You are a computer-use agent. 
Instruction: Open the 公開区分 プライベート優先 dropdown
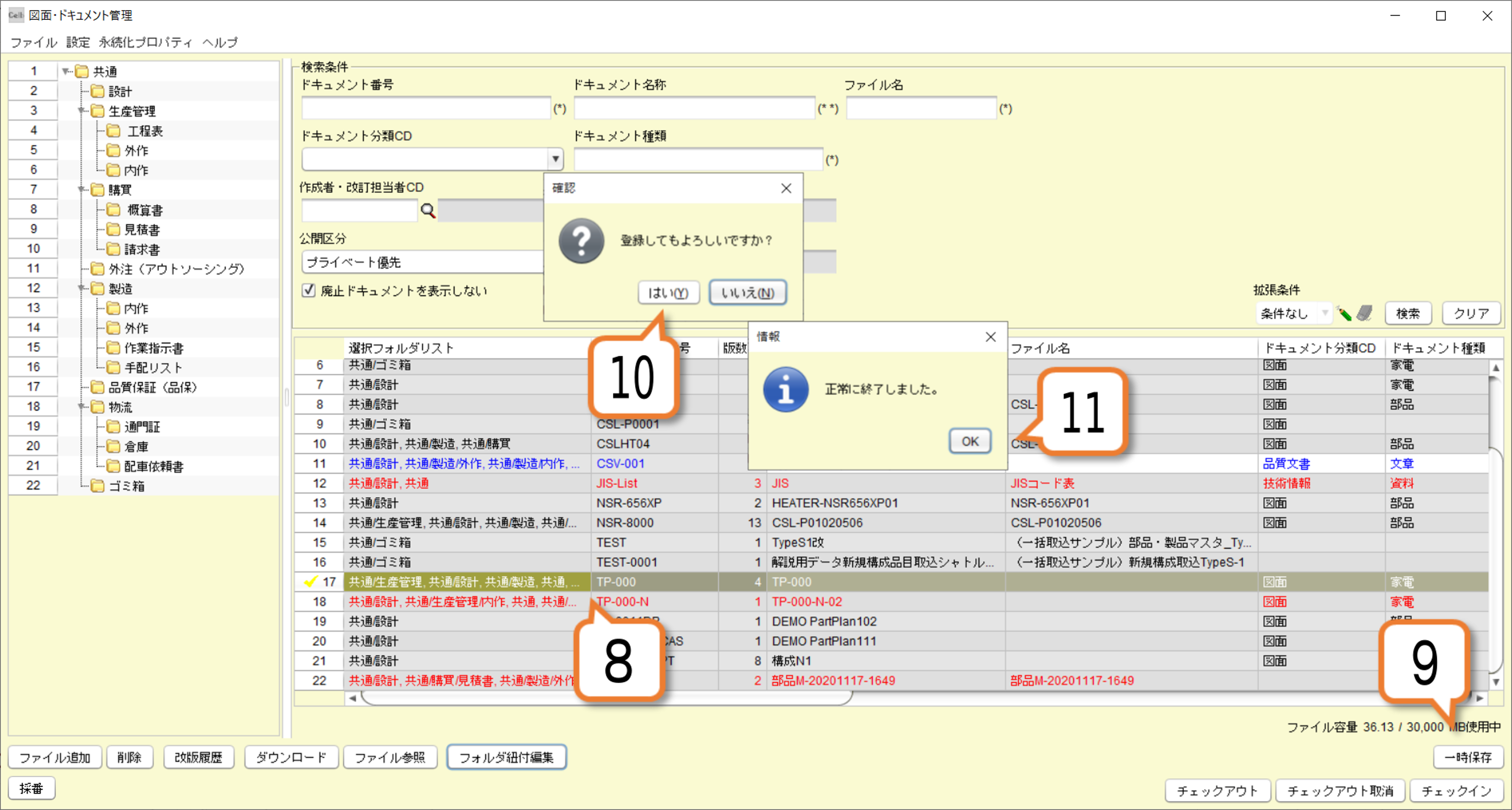click(x=423, y=262)
